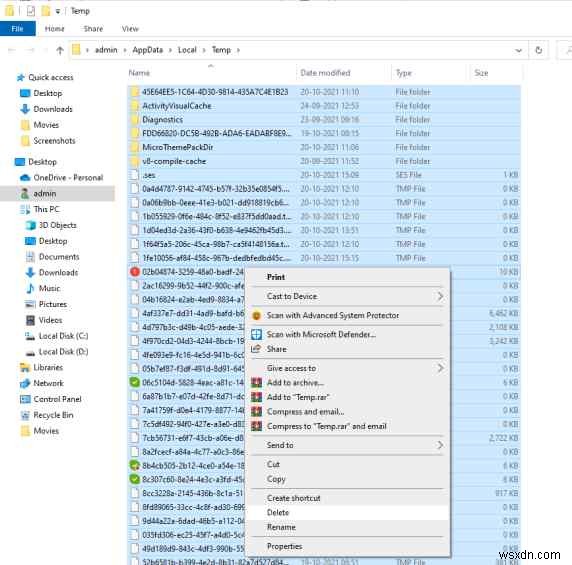This screenshot has width=572, height=565.
Task: Click the Microsoft Defender shield icon
Action: 256,334
